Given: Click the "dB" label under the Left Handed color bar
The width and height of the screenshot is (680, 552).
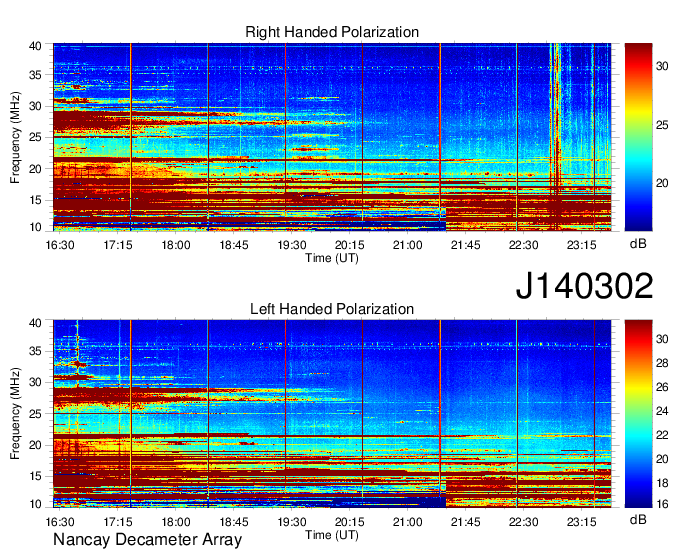Looking at the screenshot, I should click(638, 519).
